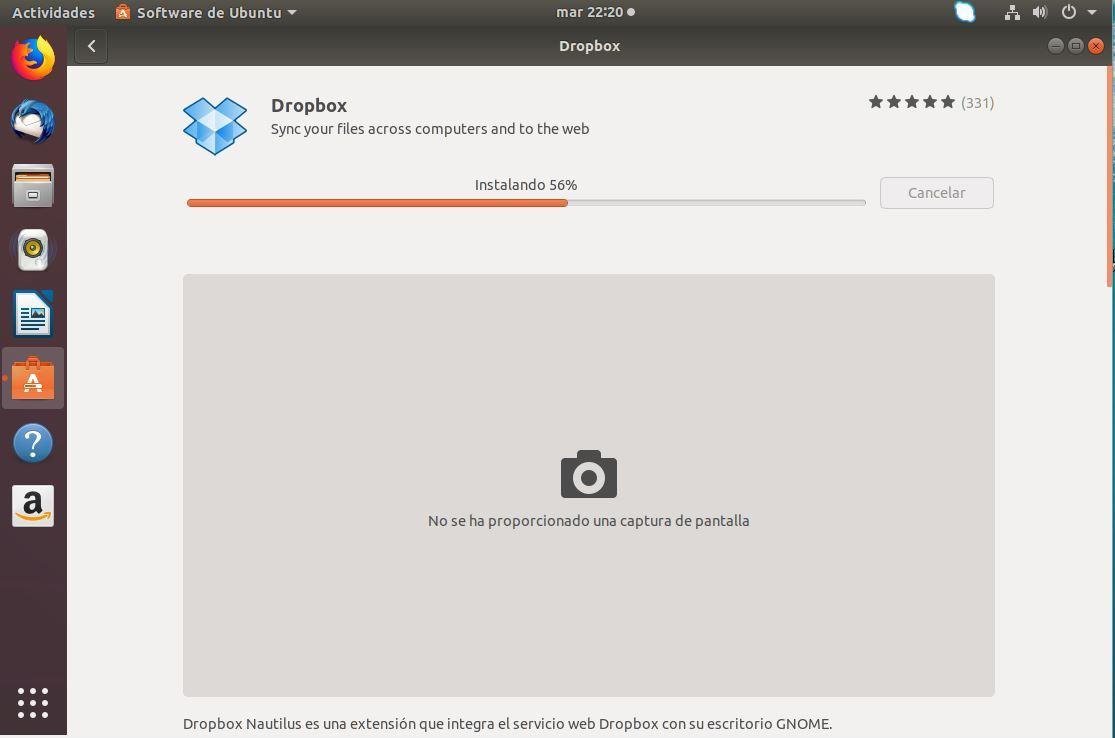1115x738 pixels.
Task: Click the Instalando 56% progress bar
Action: (x=525, y=202)
